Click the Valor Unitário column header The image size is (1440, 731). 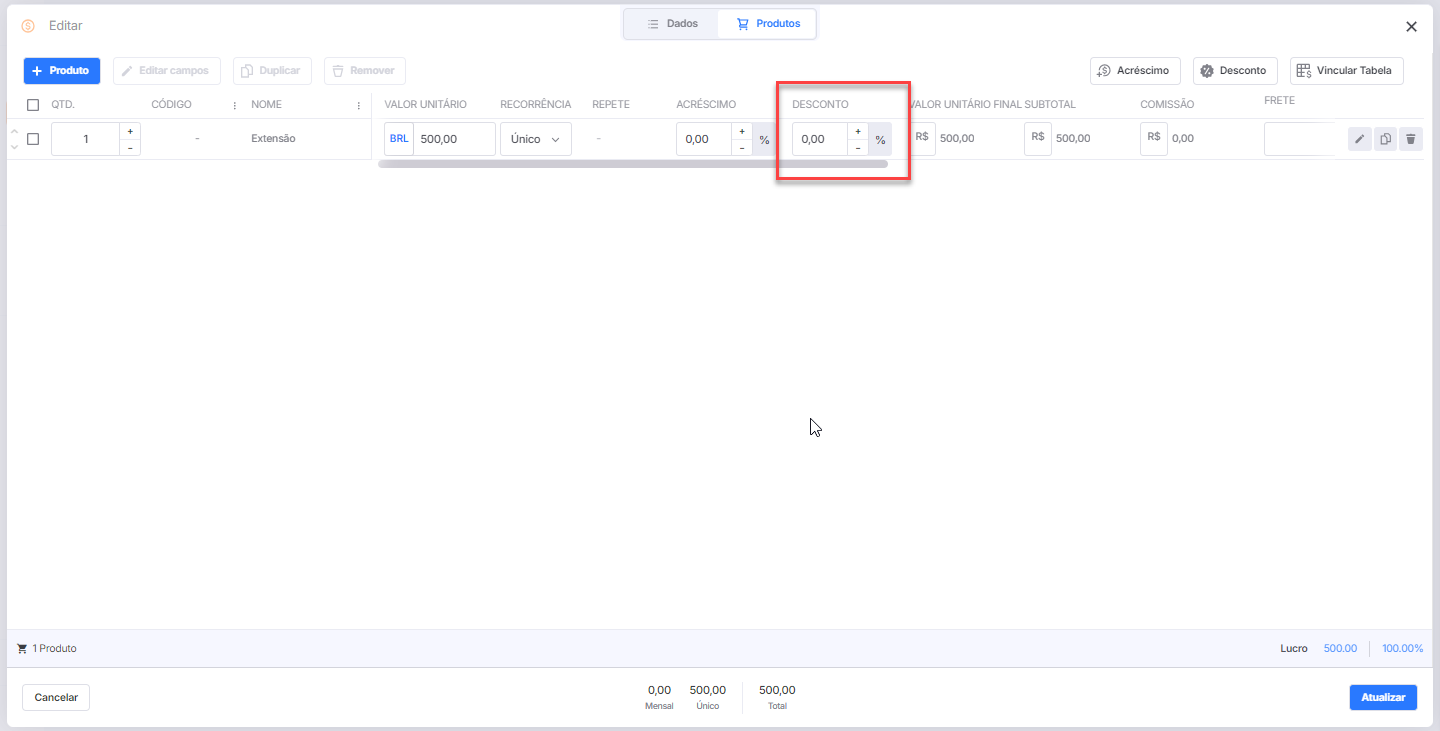pos(425,105)
